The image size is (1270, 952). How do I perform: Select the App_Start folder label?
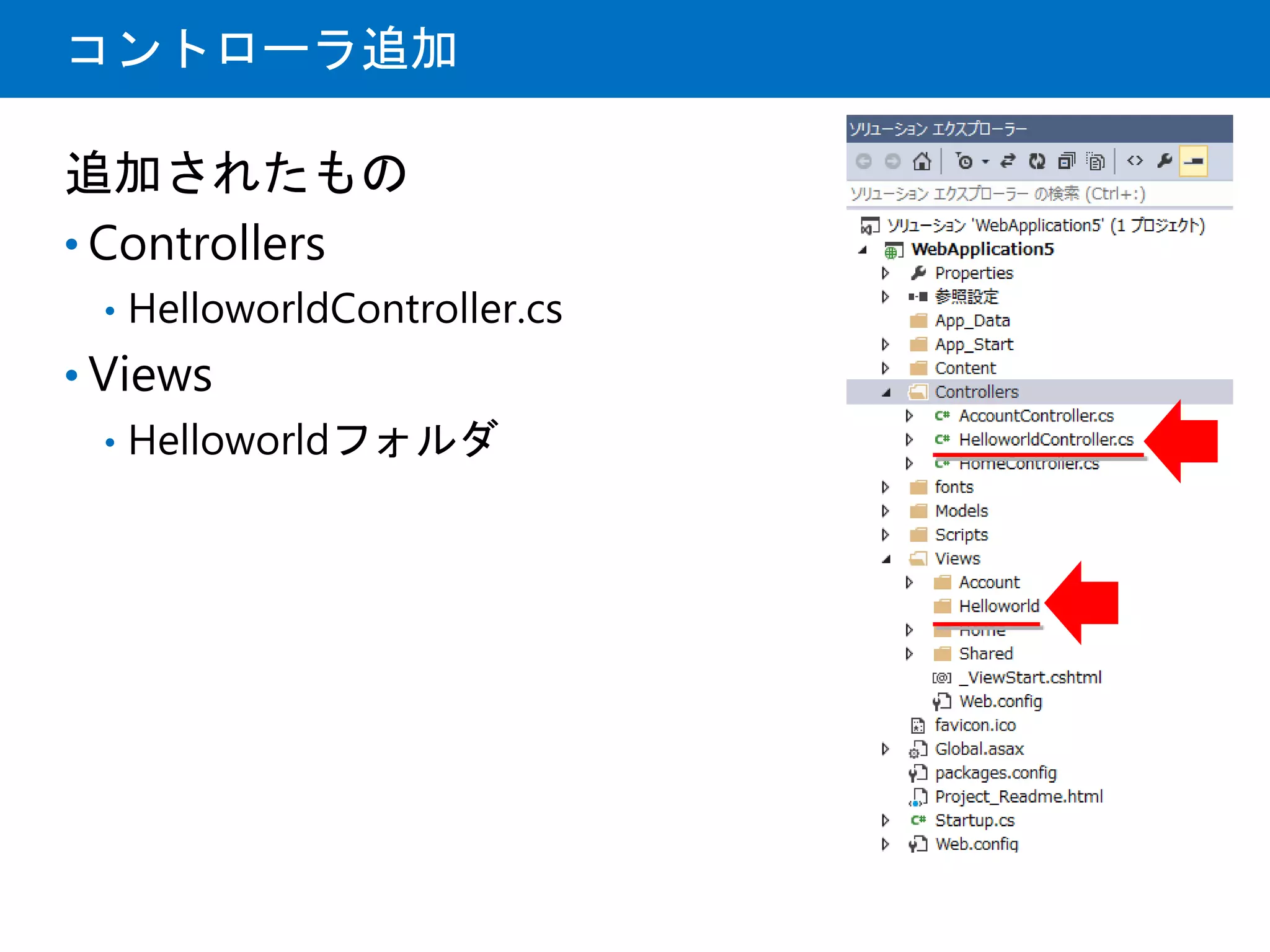pos(974,345)
